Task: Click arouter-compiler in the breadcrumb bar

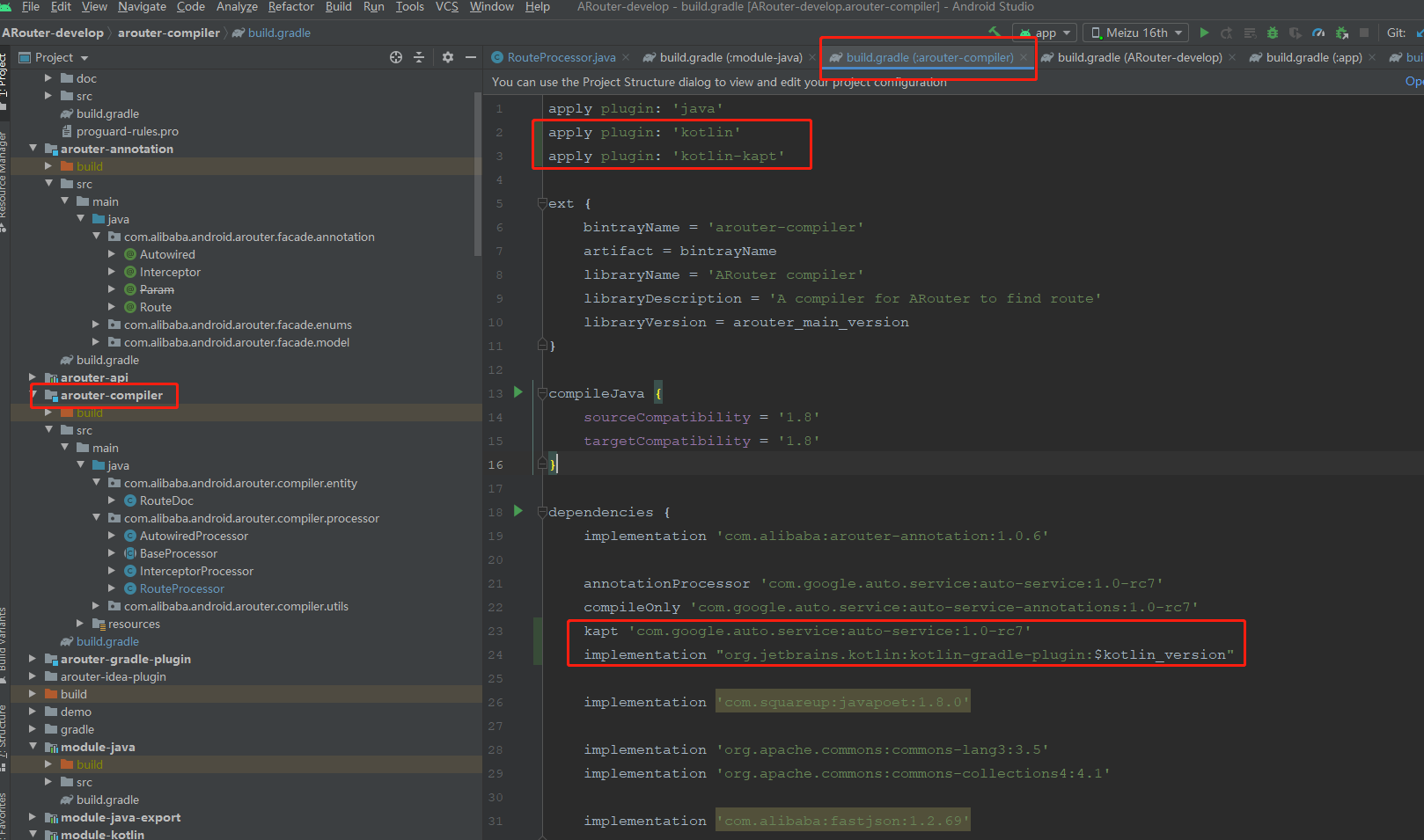Action: (169, 33)
